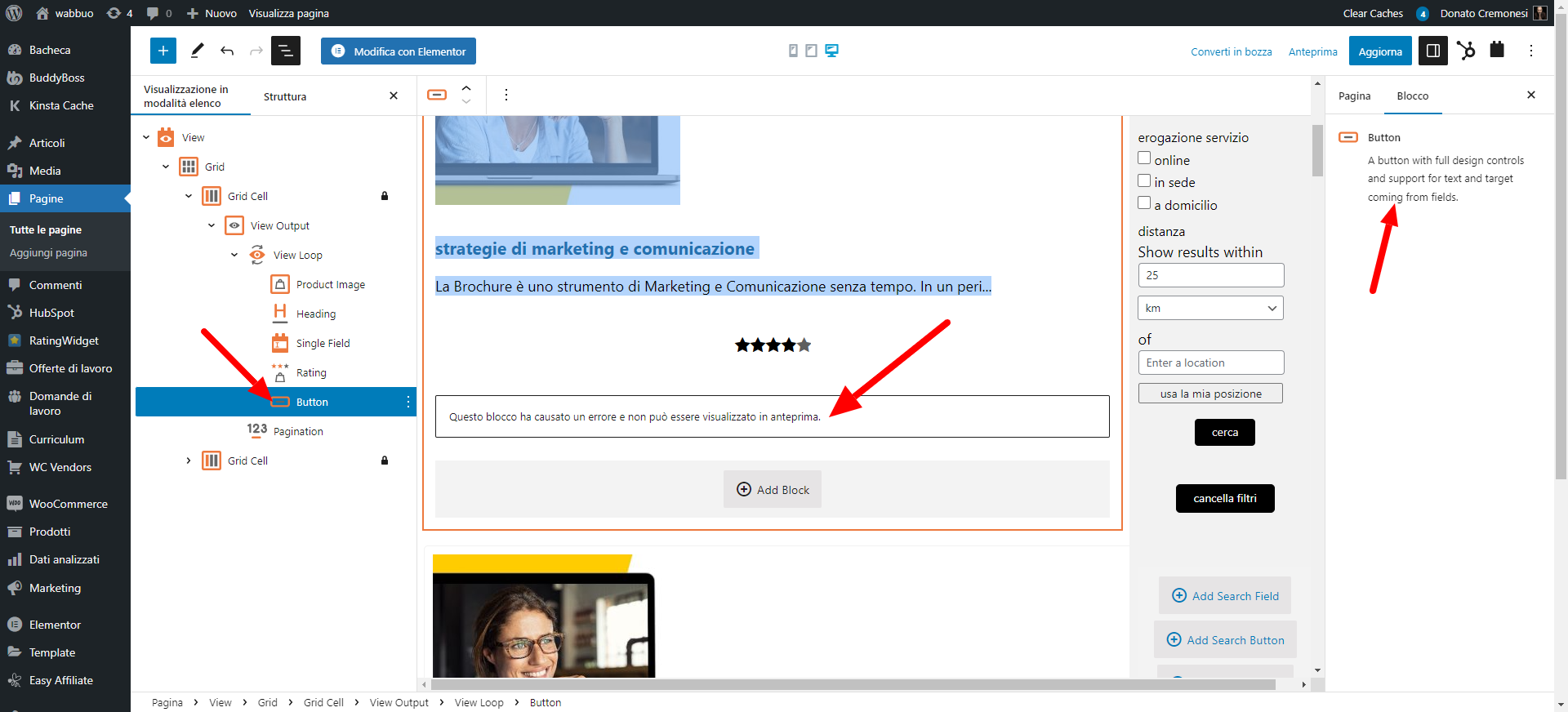Click the undo arrow icon

click(x=227, y=51)
